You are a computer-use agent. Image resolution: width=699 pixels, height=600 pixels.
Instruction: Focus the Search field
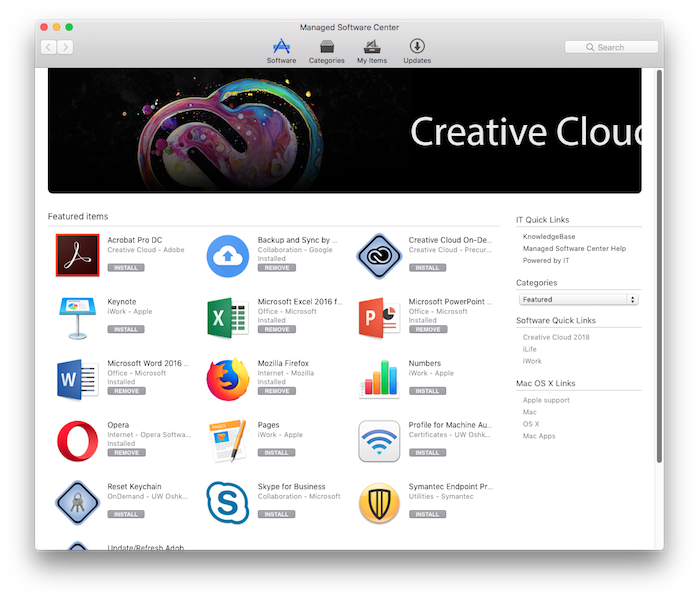611,47
